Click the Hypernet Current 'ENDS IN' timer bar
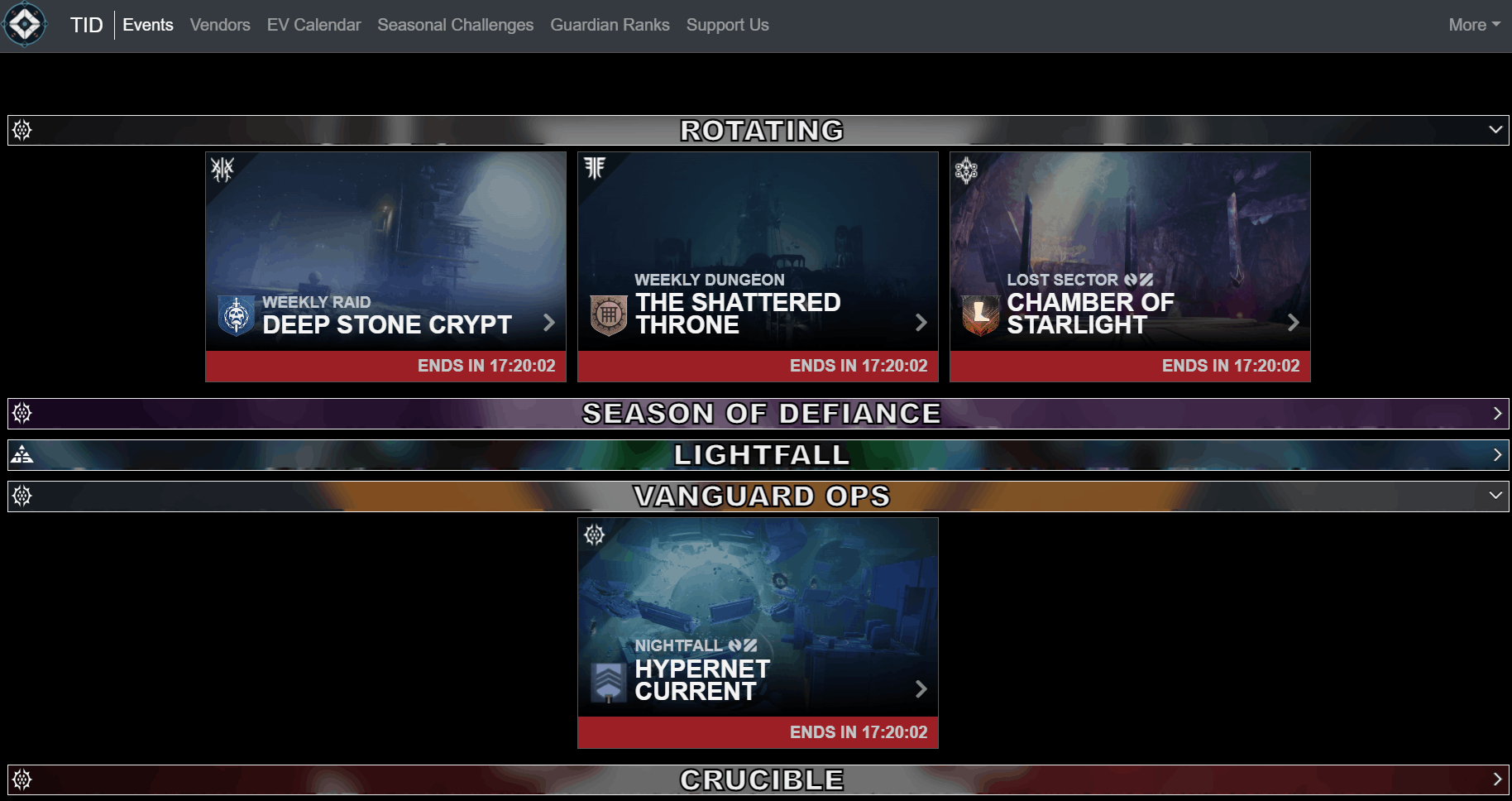Image resolution: width=1512 pixels, height=801 pixels. point(758,732)
